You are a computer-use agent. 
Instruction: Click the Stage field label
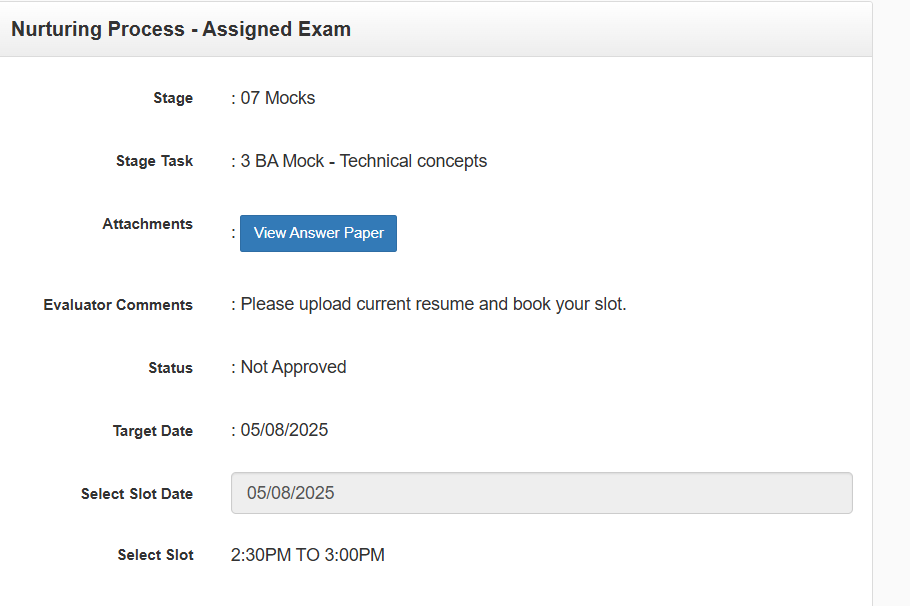tap(173, 98)
